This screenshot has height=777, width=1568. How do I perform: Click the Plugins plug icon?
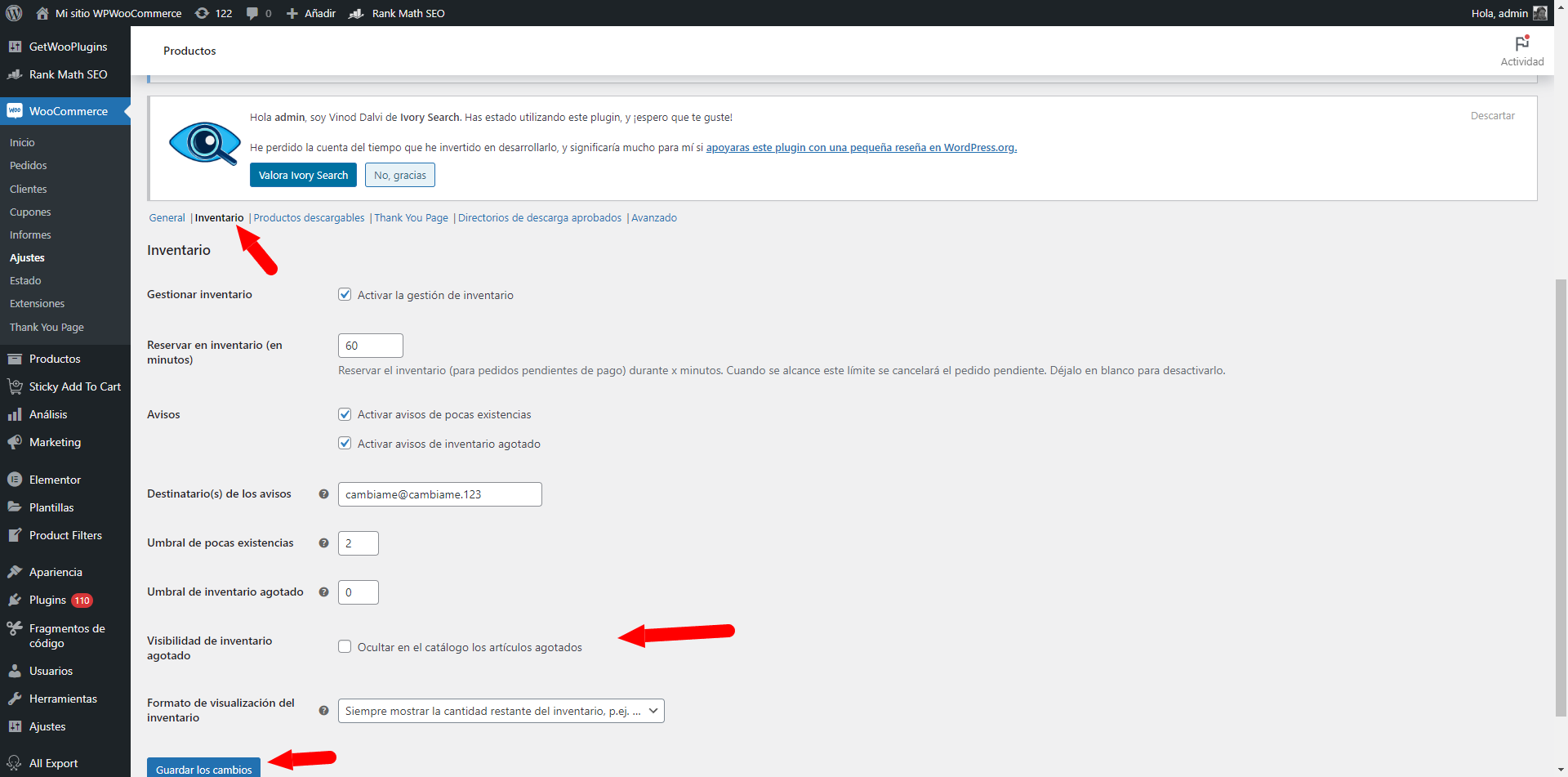coord(15,600)
